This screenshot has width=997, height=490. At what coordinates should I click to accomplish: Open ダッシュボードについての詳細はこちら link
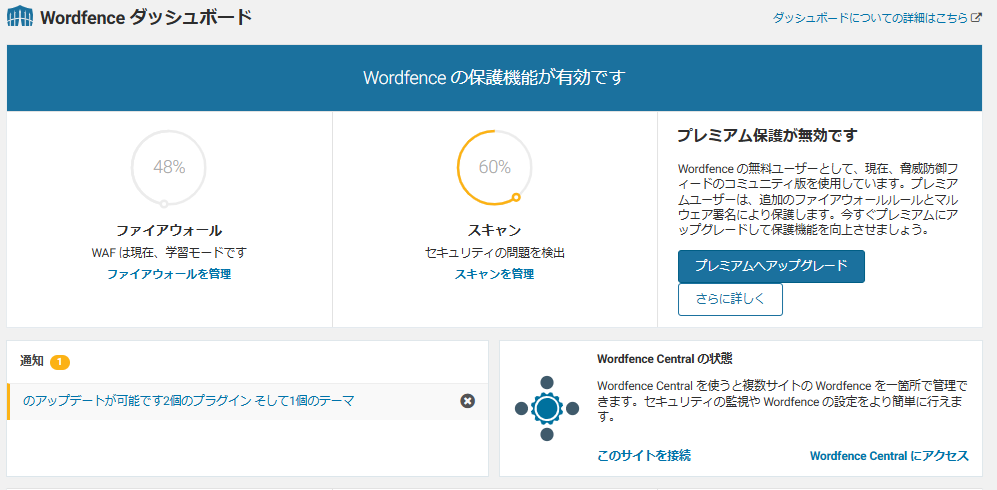pos(870,18)
